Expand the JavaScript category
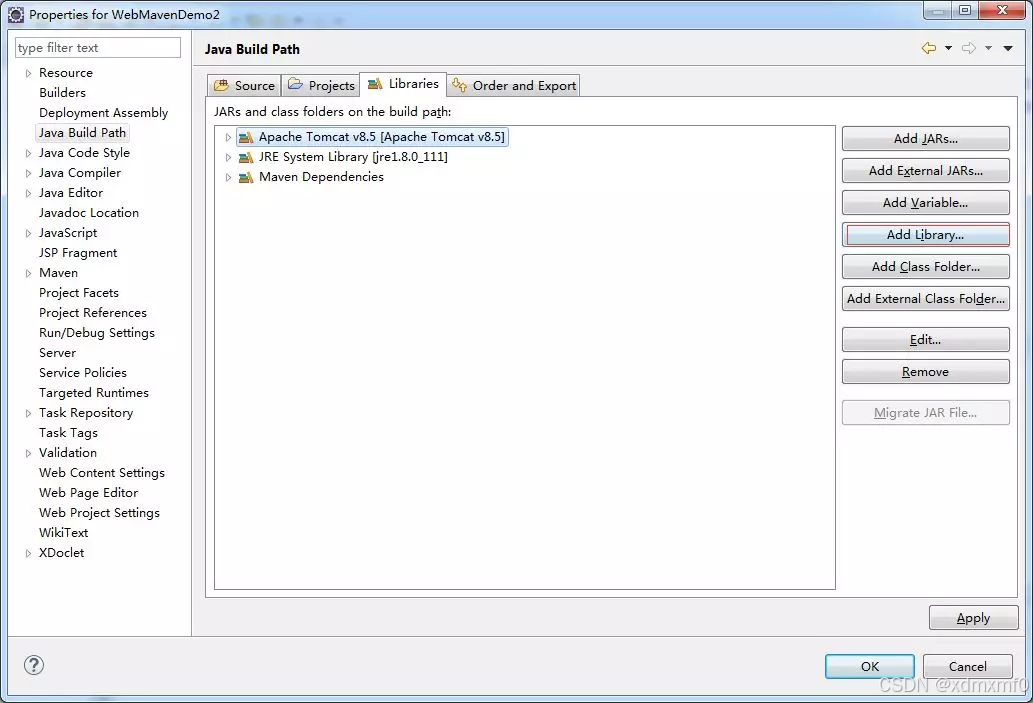 pyautogui.click(x=28, y=233)
